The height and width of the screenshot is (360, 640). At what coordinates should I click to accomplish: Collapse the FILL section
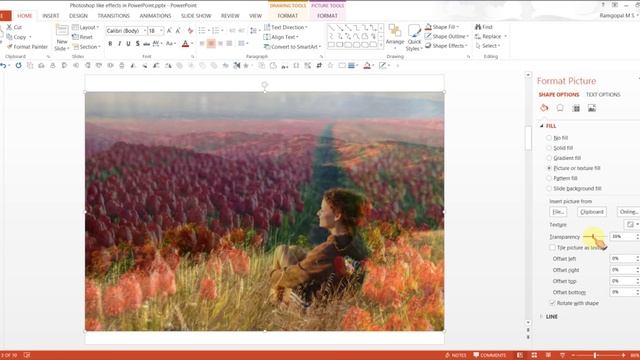[542, 126]
